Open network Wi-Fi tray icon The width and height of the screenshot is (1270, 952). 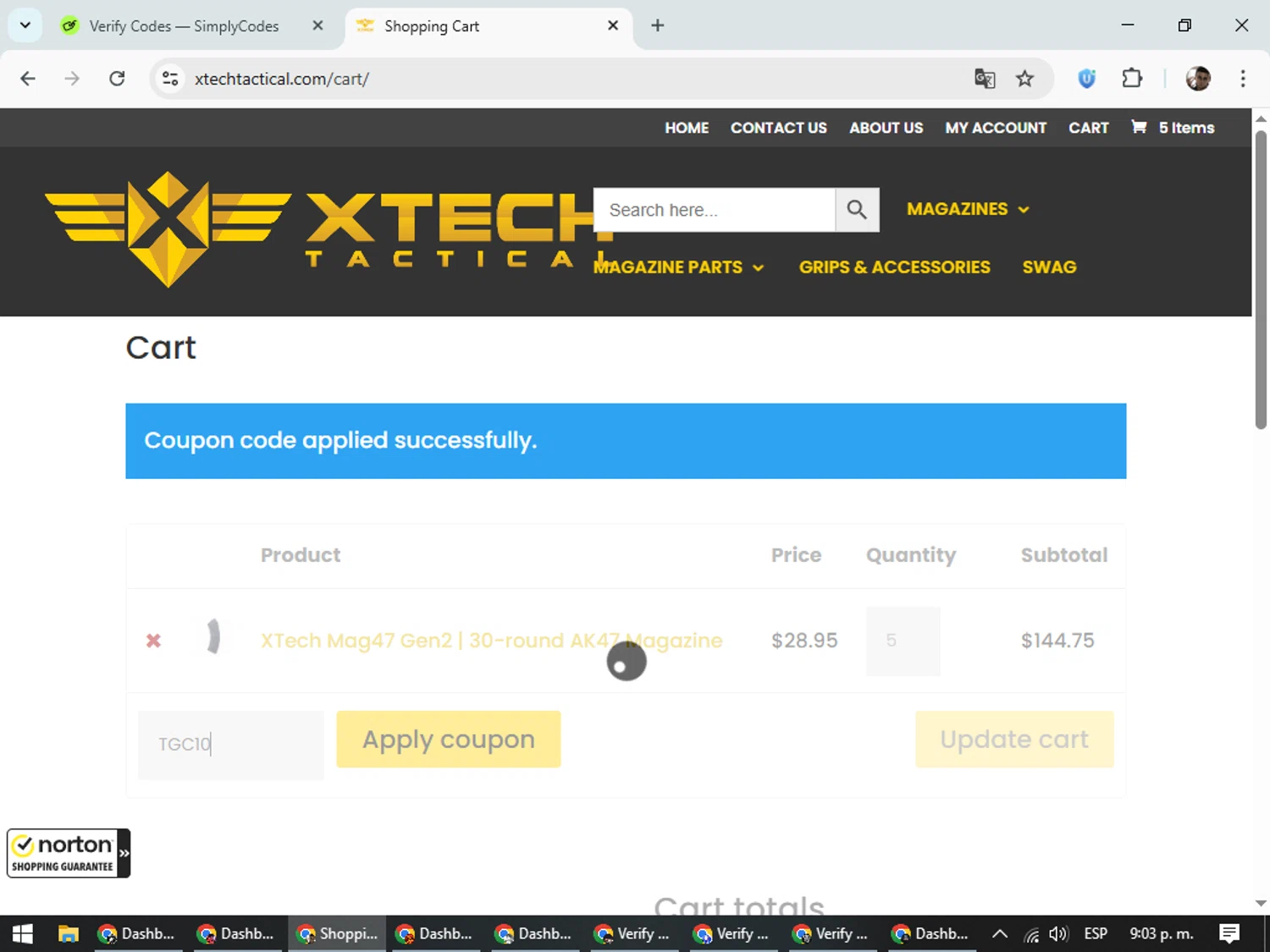pos(1031,934)
